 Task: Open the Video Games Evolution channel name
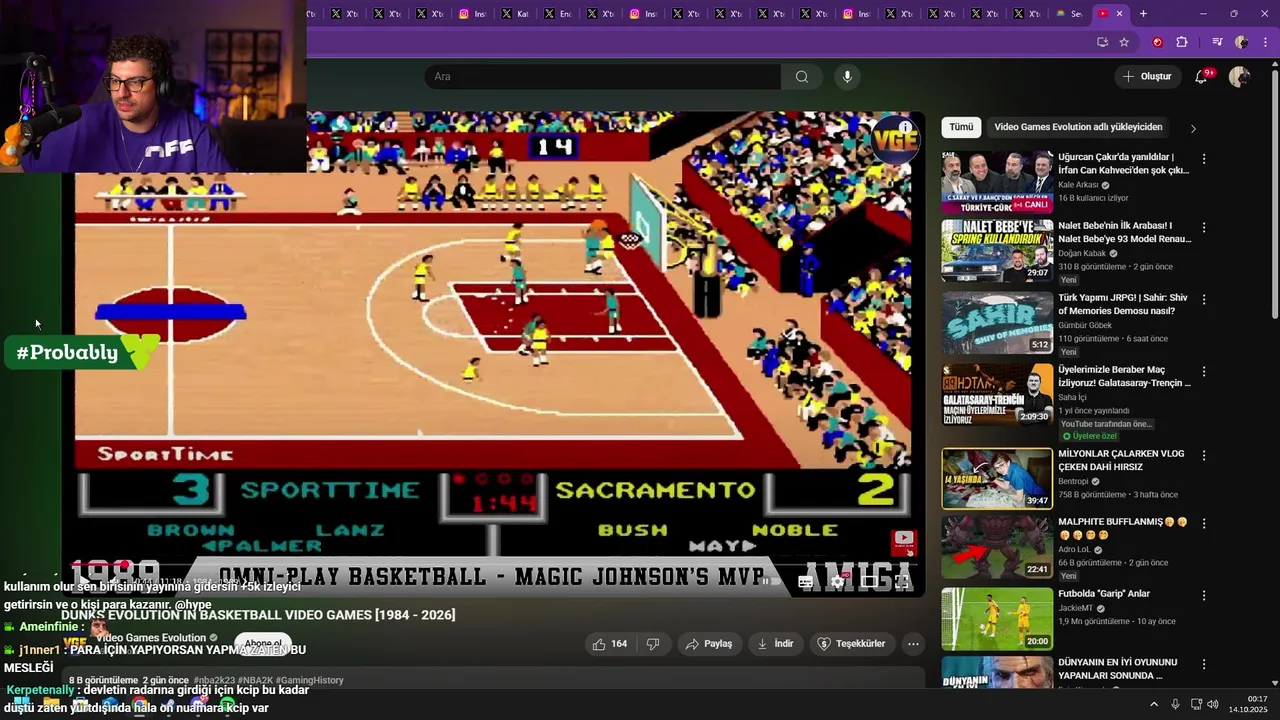[x=151, y=638]
